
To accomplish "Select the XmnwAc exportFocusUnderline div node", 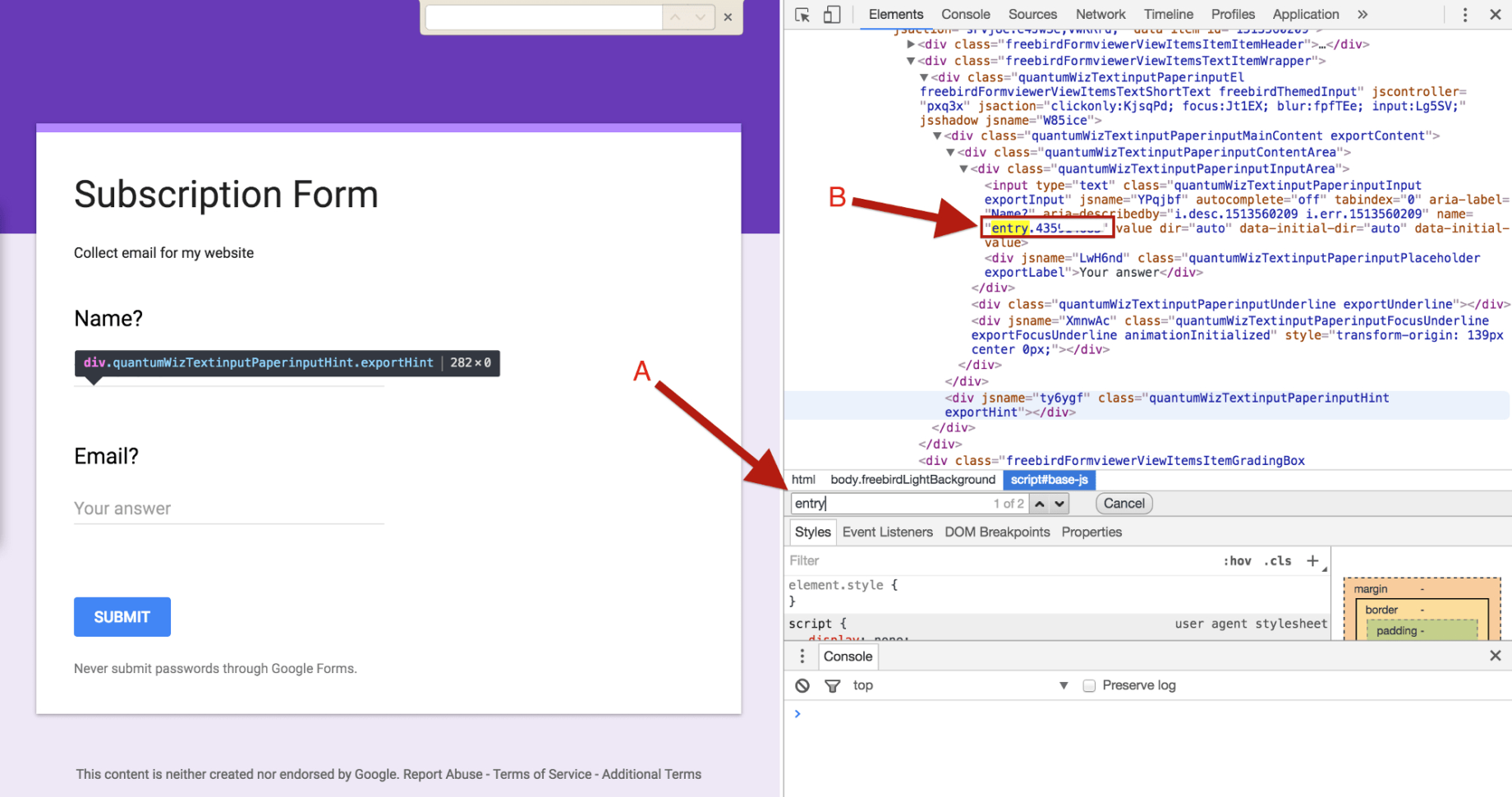I will [1237, 335].
